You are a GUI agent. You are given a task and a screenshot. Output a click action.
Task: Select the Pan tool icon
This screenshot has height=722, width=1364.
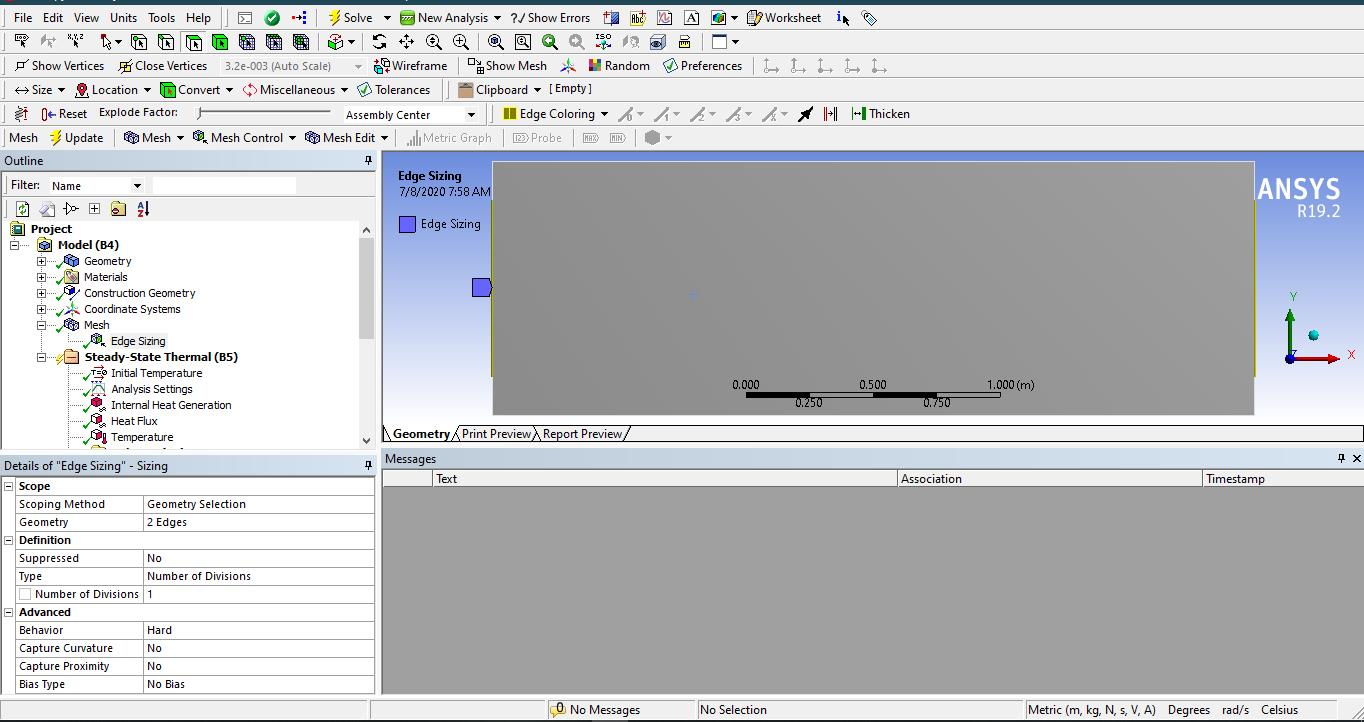click(406, 41)
